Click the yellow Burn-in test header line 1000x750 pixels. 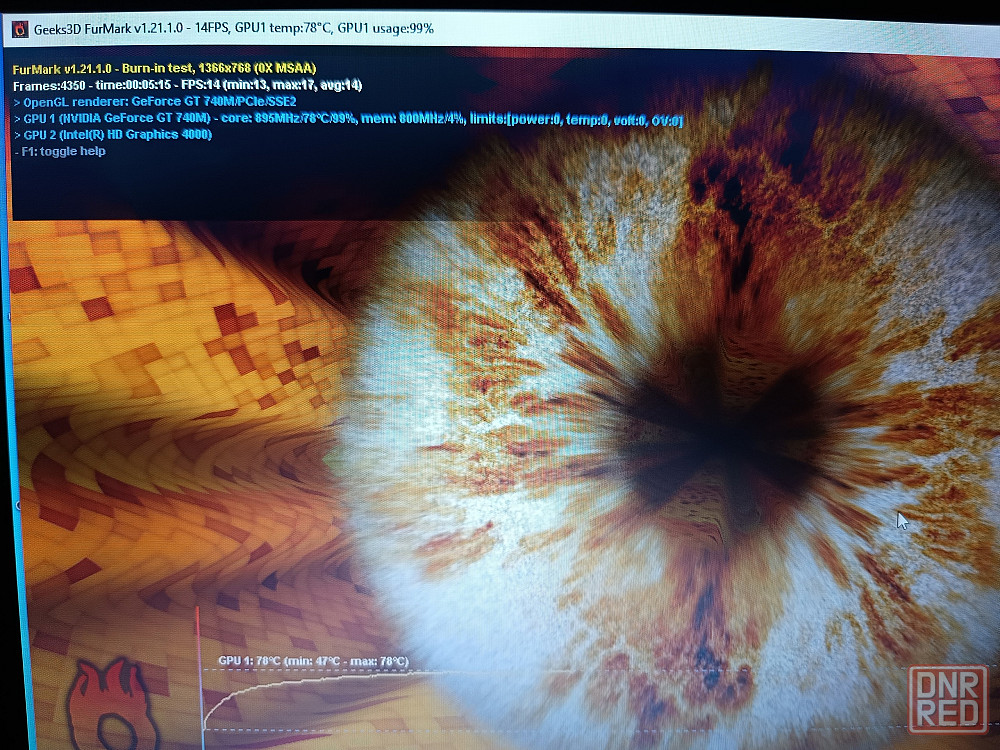click(x=164, y=69)
